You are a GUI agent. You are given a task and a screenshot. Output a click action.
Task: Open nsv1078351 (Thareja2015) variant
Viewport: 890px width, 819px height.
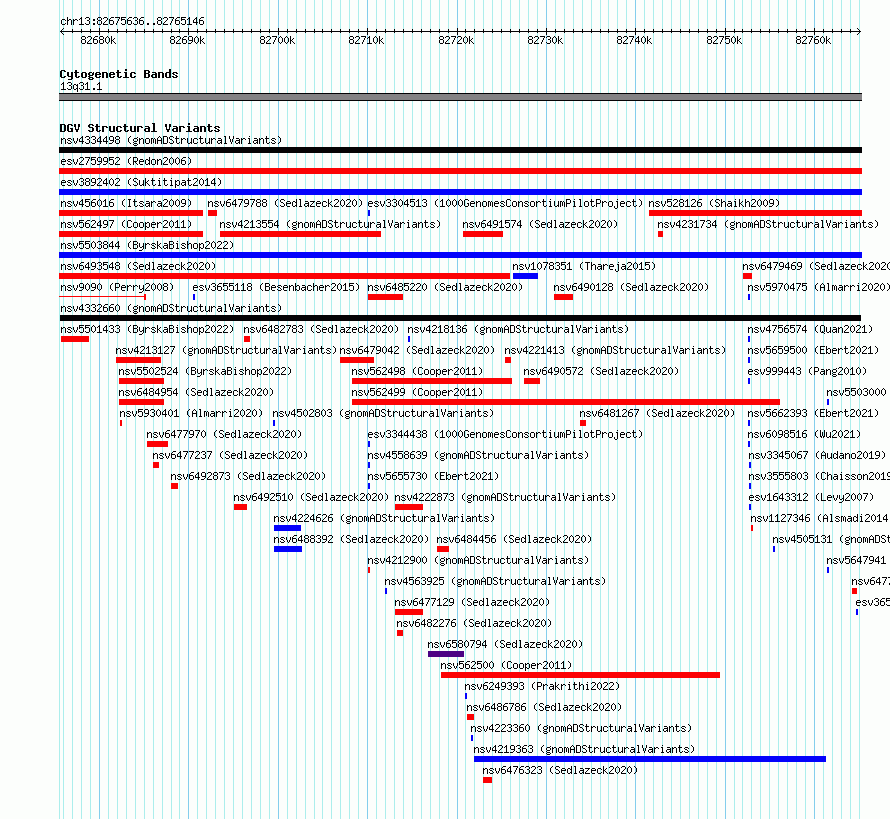pos(584,266)
